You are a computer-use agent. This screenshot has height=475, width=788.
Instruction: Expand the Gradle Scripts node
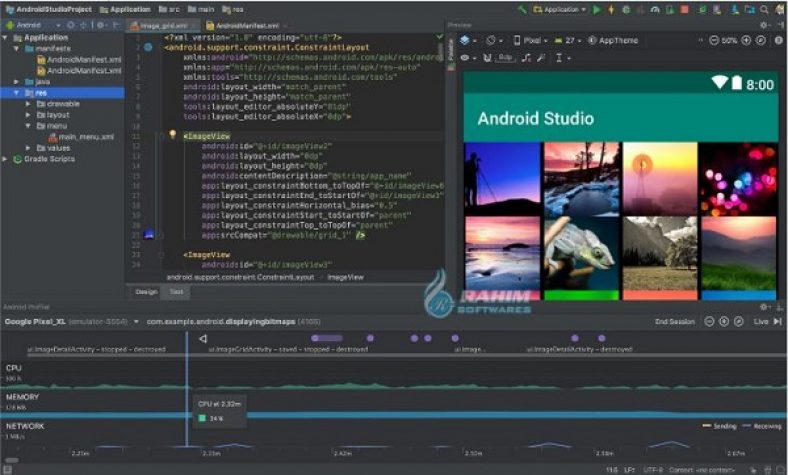[x=5, y=158]
